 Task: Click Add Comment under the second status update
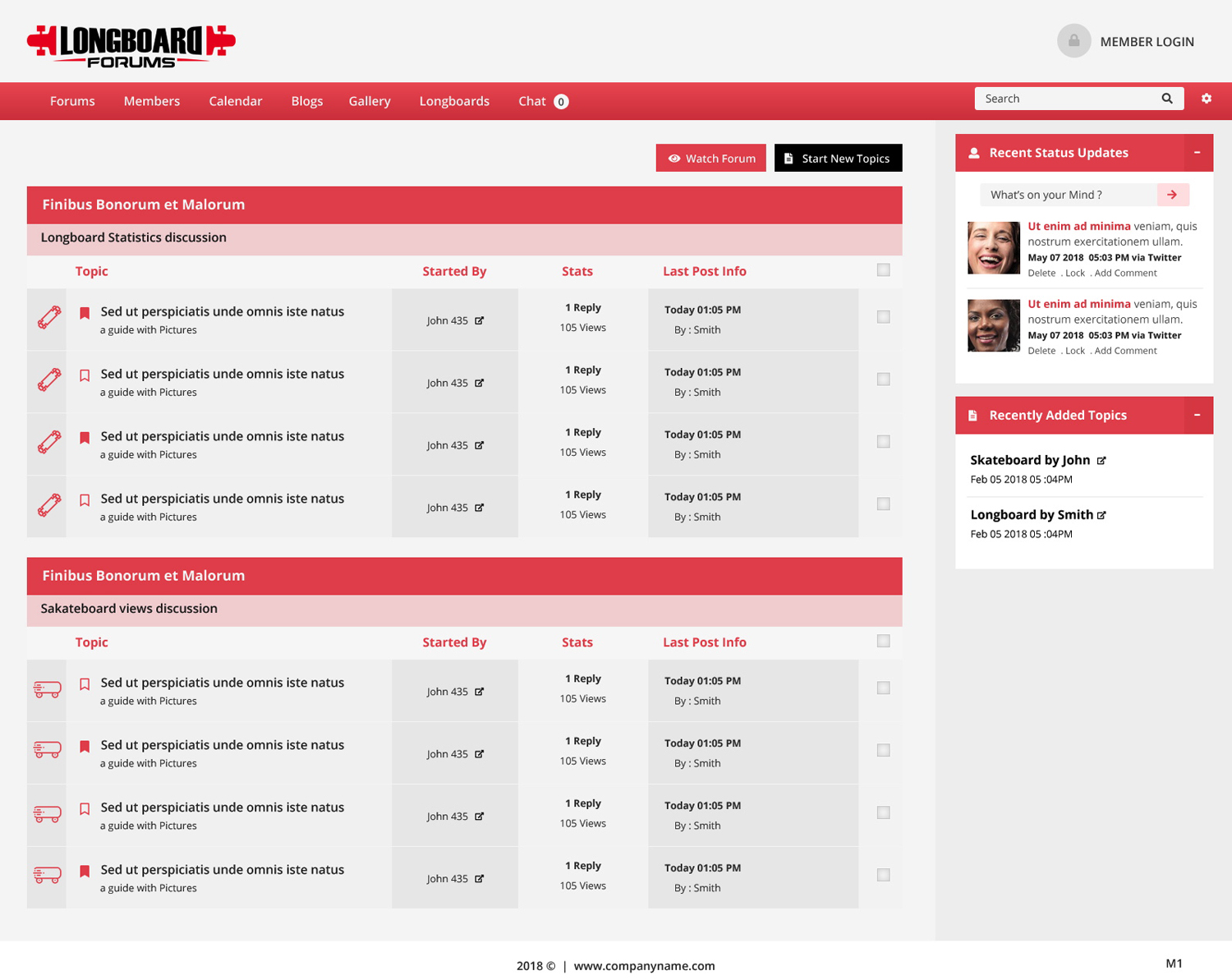1125,351
